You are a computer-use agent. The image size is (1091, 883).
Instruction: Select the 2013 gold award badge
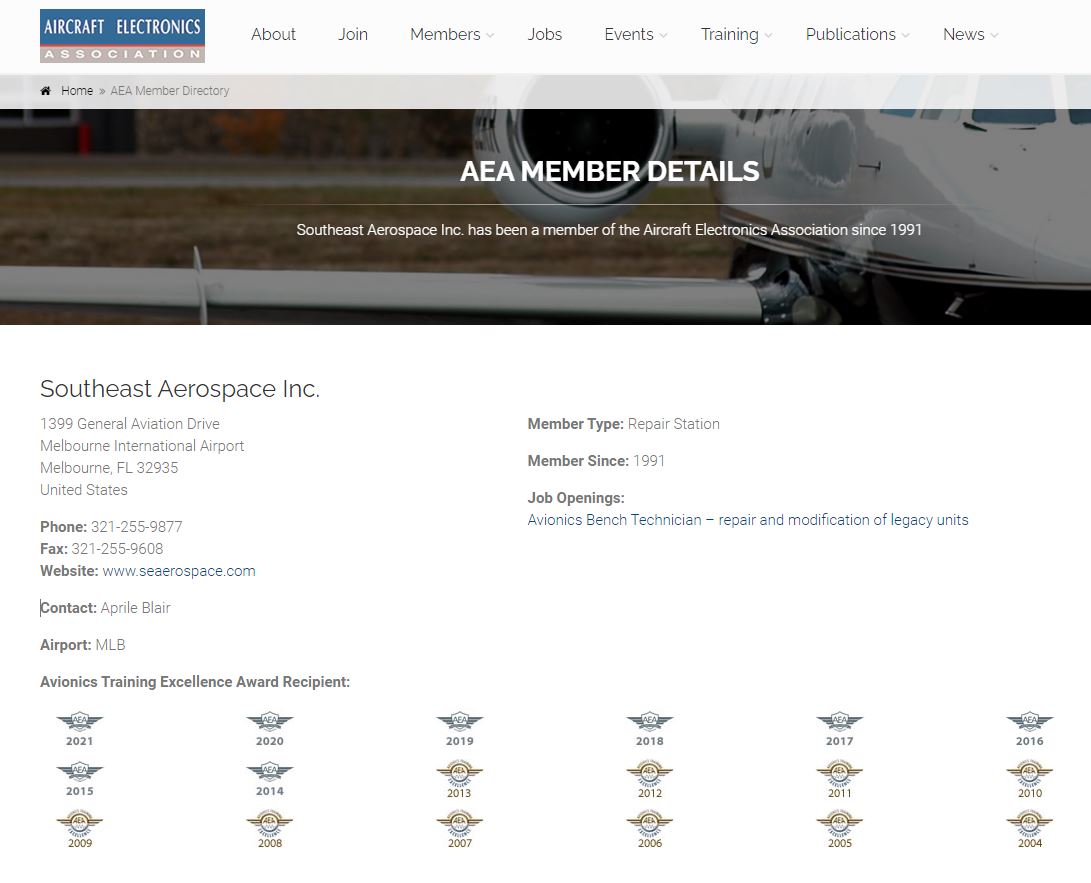(x=459, y=780)
